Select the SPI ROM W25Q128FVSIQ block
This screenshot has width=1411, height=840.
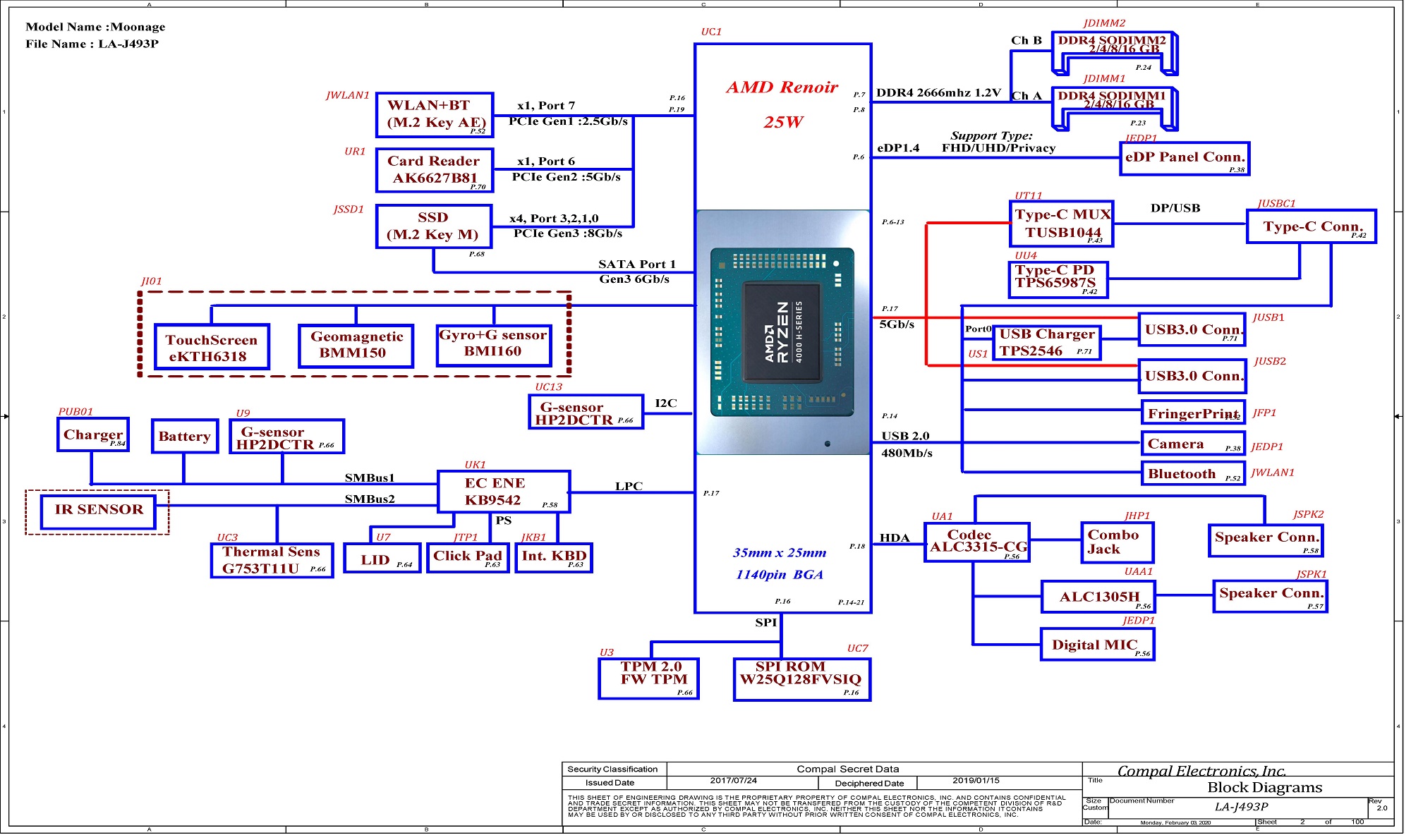point(801,678)
